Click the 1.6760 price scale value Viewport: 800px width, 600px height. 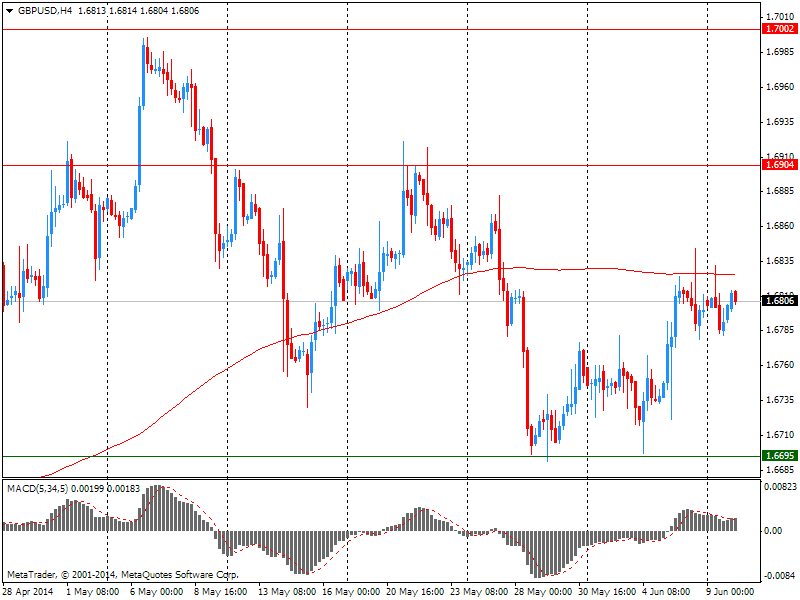[x=780, y=365]
